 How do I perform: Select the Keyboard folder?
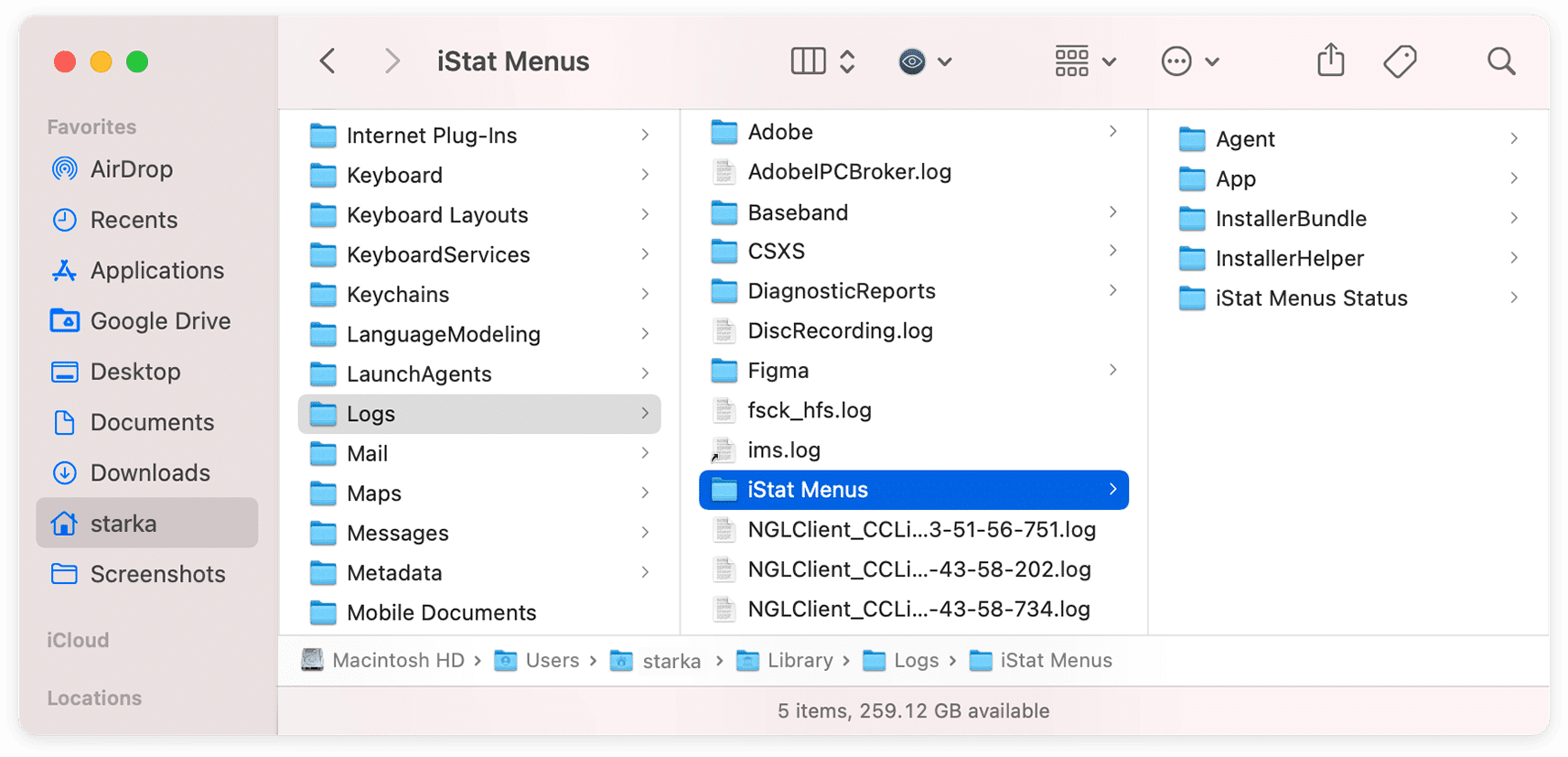pos(479,175)
